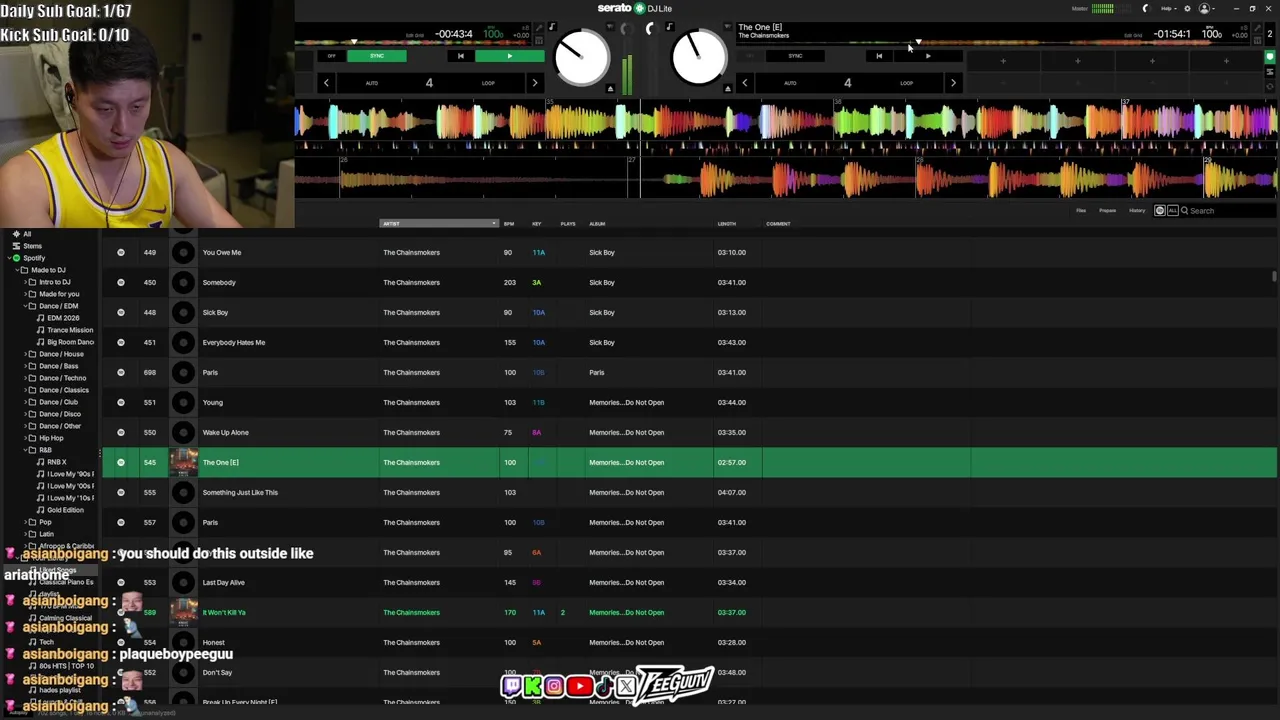Click The One [E] album art thumbnail
This screenshot has width=1280, height=720.
pos(184,462)
